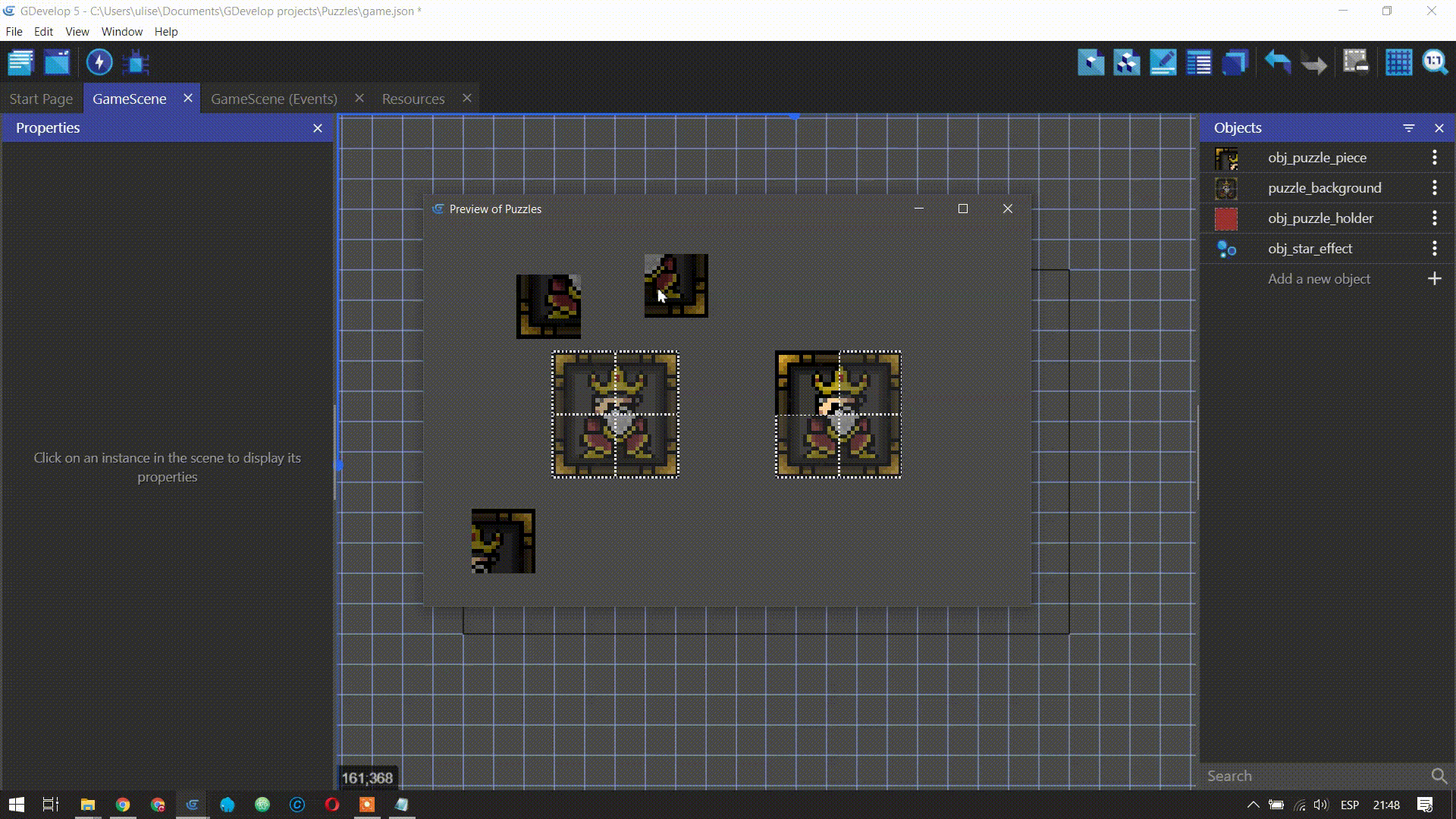
Task: Select obj_puzzle_holder red swatch thumbnail
Action: (x=1225, y=218)
